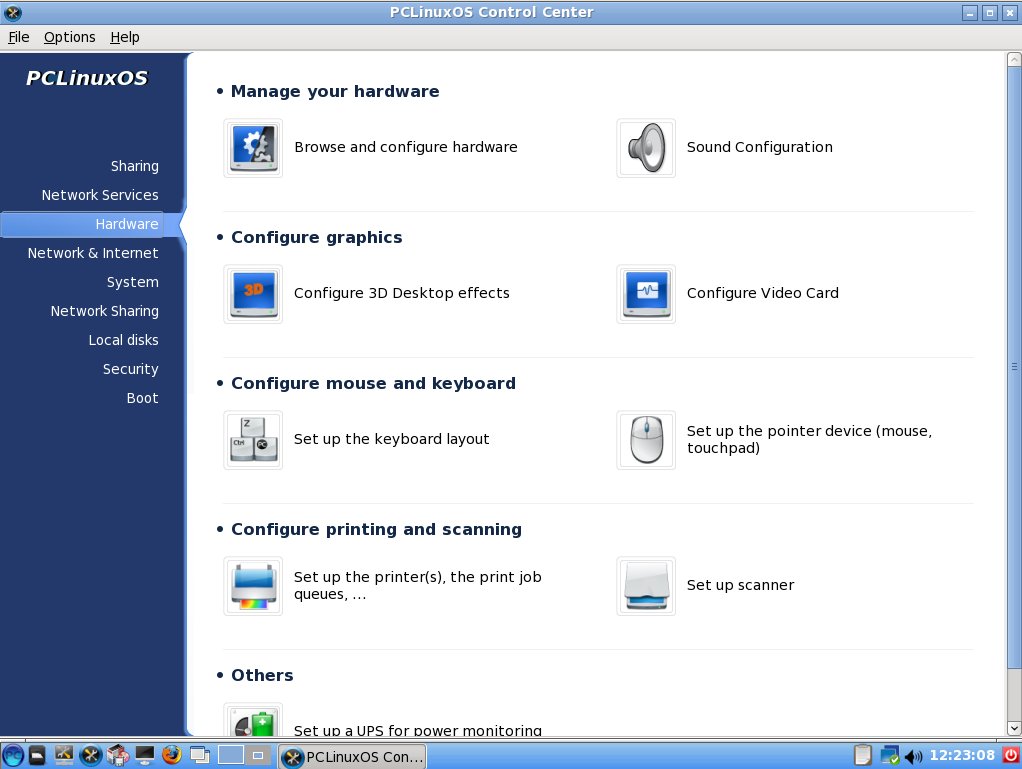Click the Set up scanner text

tap(740, 585)
